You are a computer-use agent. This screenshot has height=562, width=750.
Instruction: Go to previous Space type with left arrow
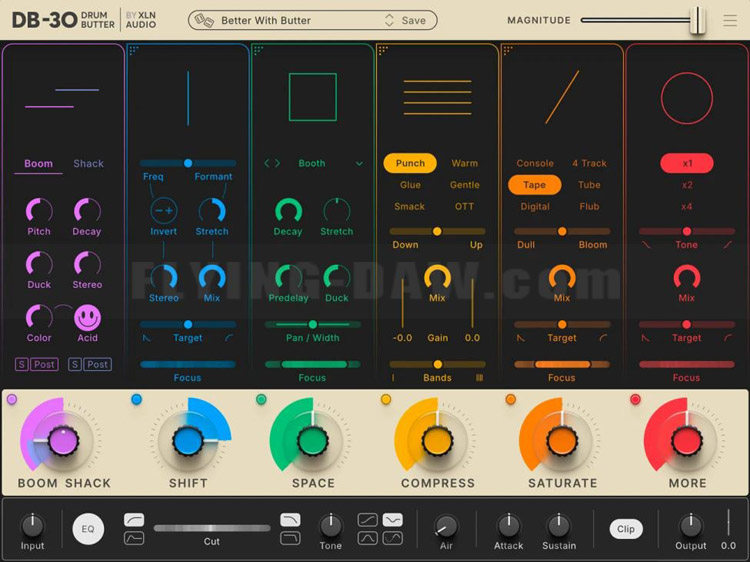pyautogui.click(x=267, y=164)
